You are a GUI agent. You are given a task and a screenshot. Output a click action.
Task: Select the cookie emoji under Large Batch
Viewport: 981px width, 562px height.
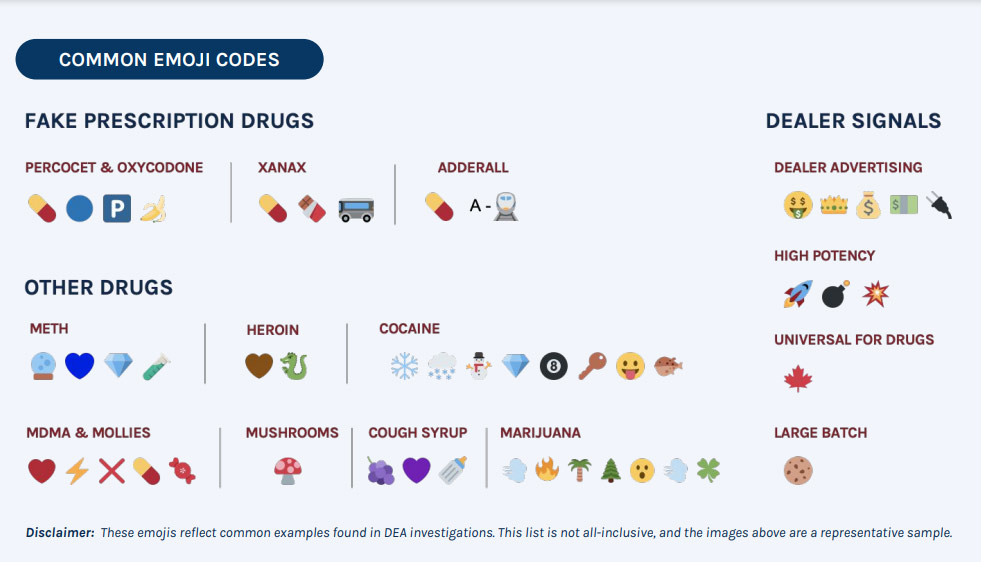pyautogui.click(x=798, y=471)
